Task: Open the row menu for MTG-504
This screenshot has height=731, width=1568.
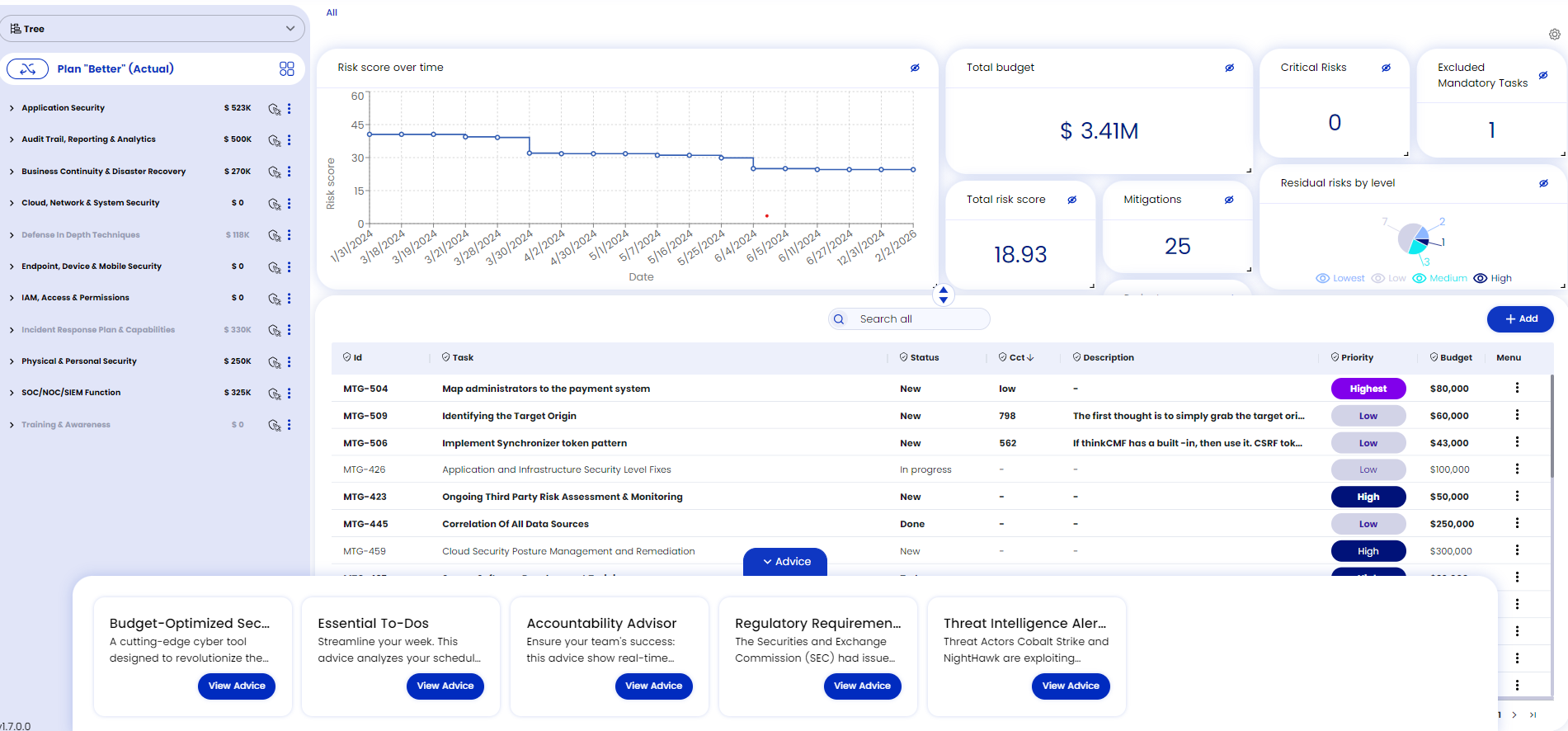Action: click(1516, 389)
